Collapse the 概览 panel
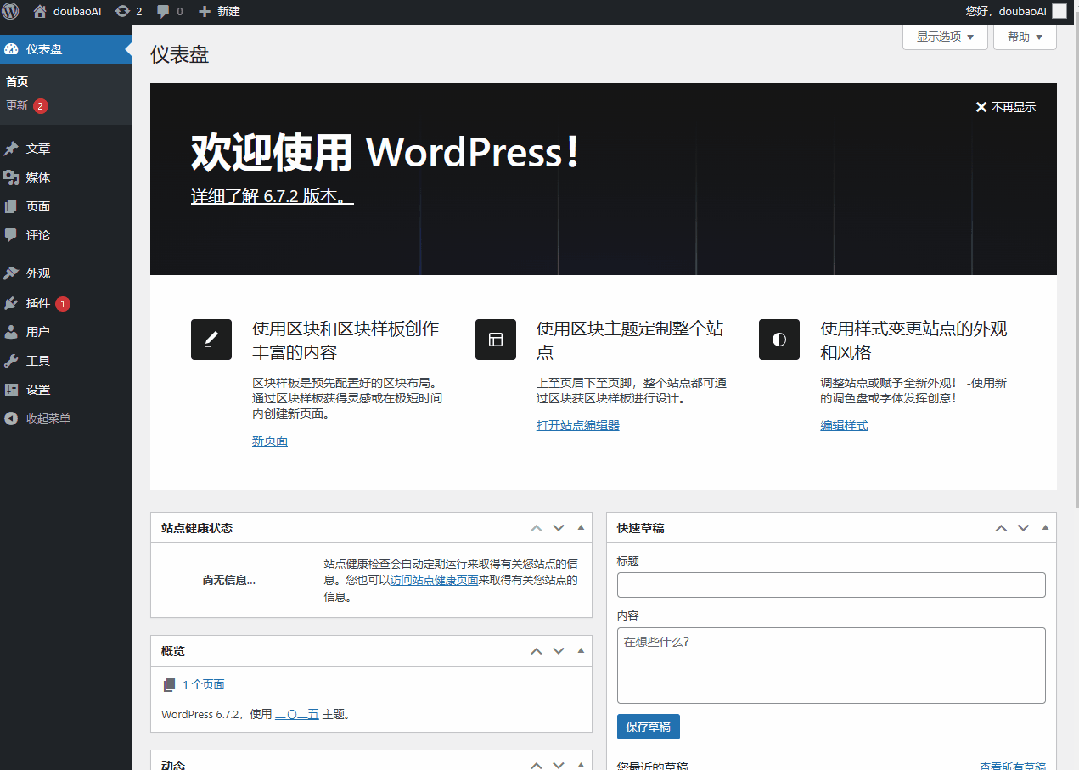The height and width of the screenshot is (770, 1079). click(x=581, y=651)
